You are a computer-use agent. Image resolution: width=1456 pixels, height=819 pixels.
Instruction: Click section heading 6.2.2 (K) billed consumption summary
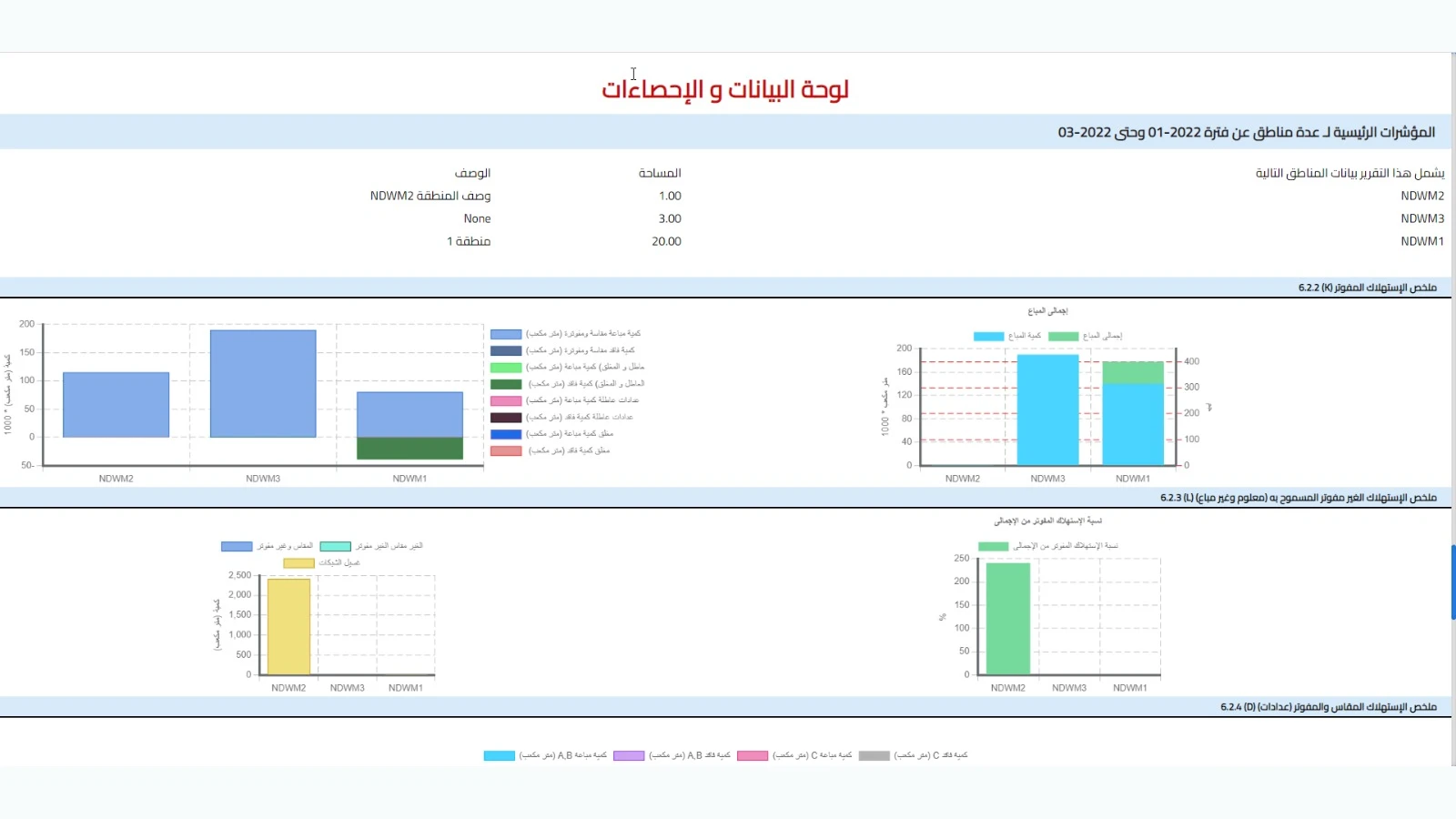1368,288
